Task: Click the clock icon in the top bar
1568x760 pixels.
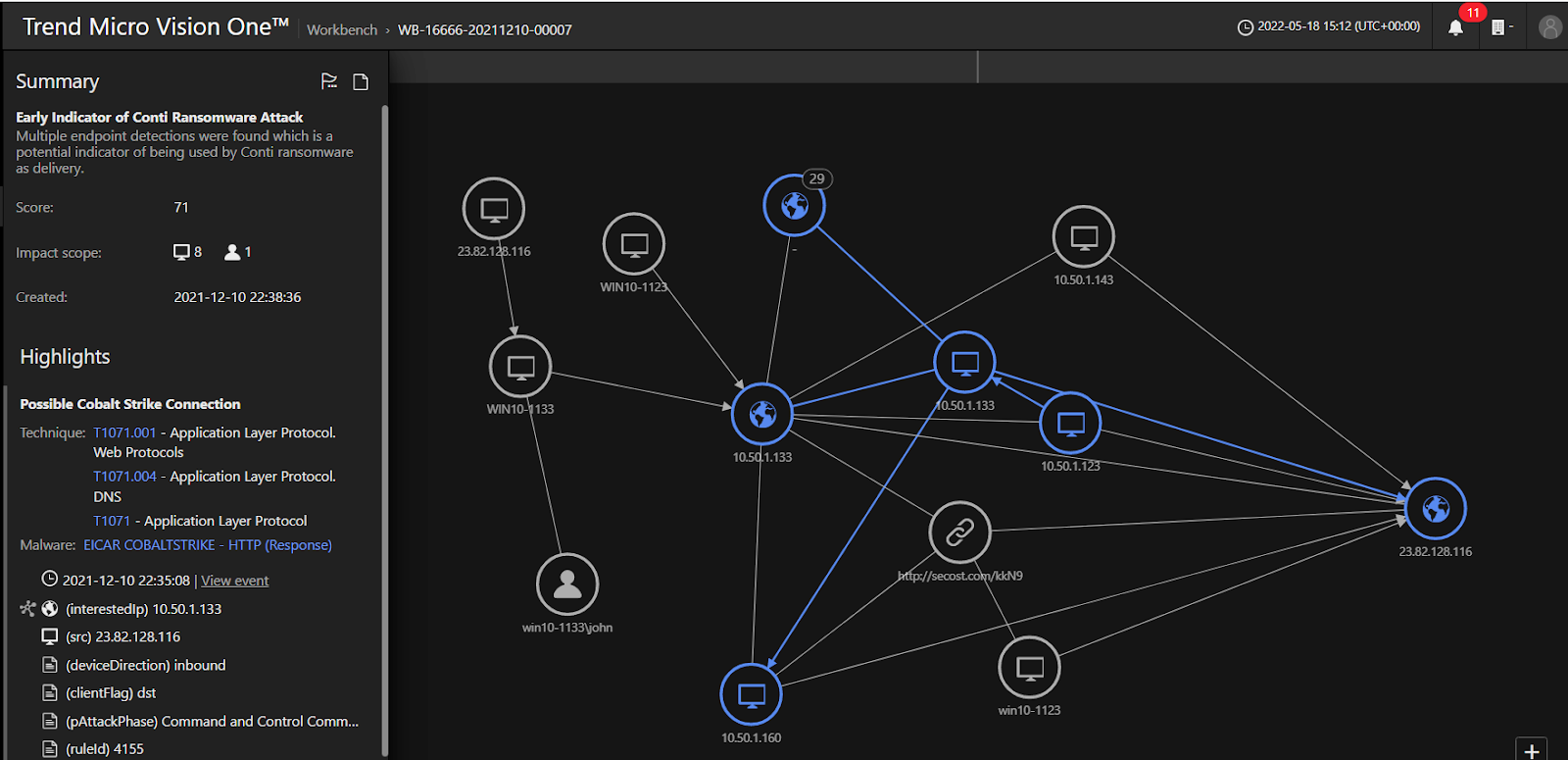Action: click(1246, 27)
